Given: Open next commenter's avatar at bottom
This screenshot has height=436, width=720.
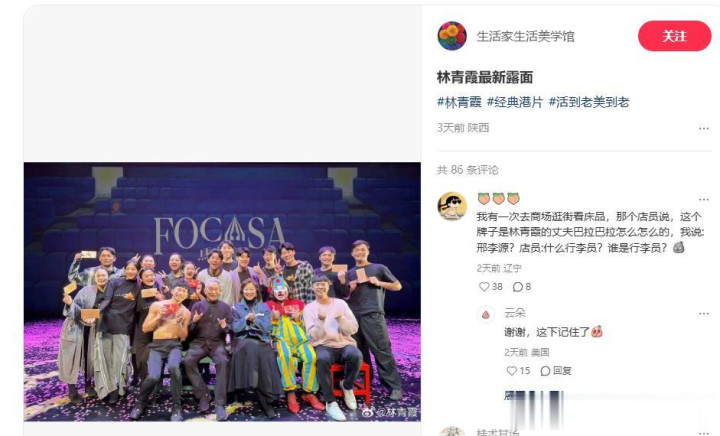Looking at the screenshot, I should pyautogui.click(x=452, y=431).
